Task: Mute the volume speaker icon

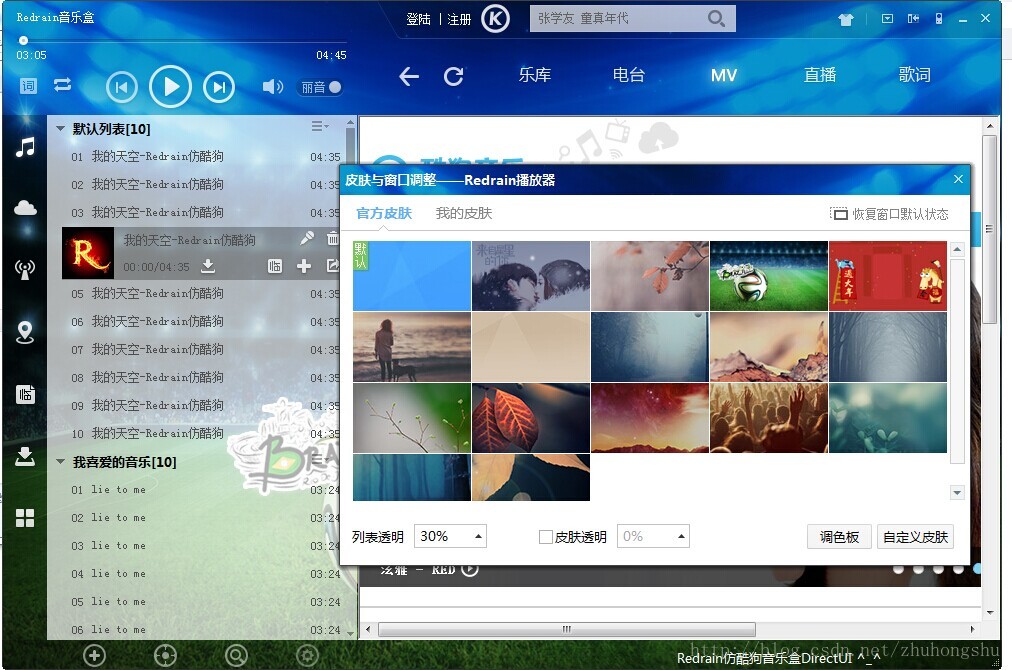Action: click(x=272, y=86)
